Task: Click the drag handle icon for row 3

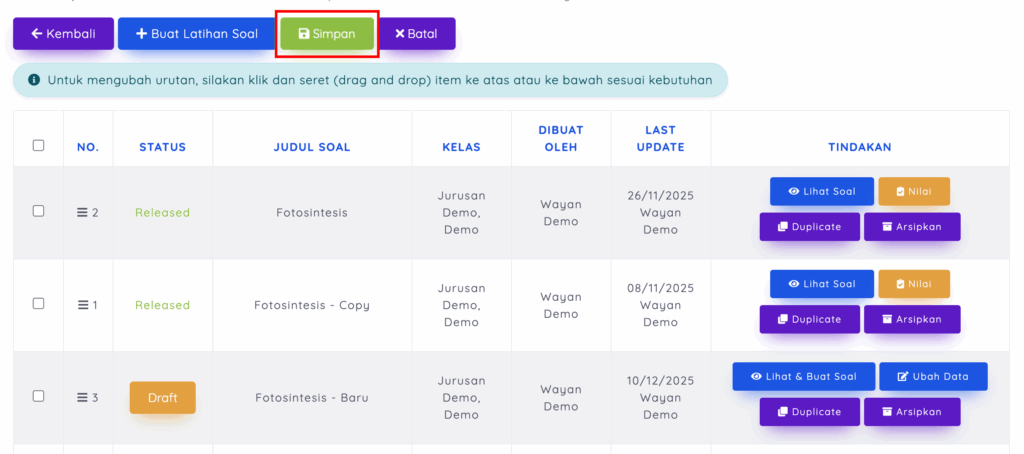Action: tap(83, 398)
